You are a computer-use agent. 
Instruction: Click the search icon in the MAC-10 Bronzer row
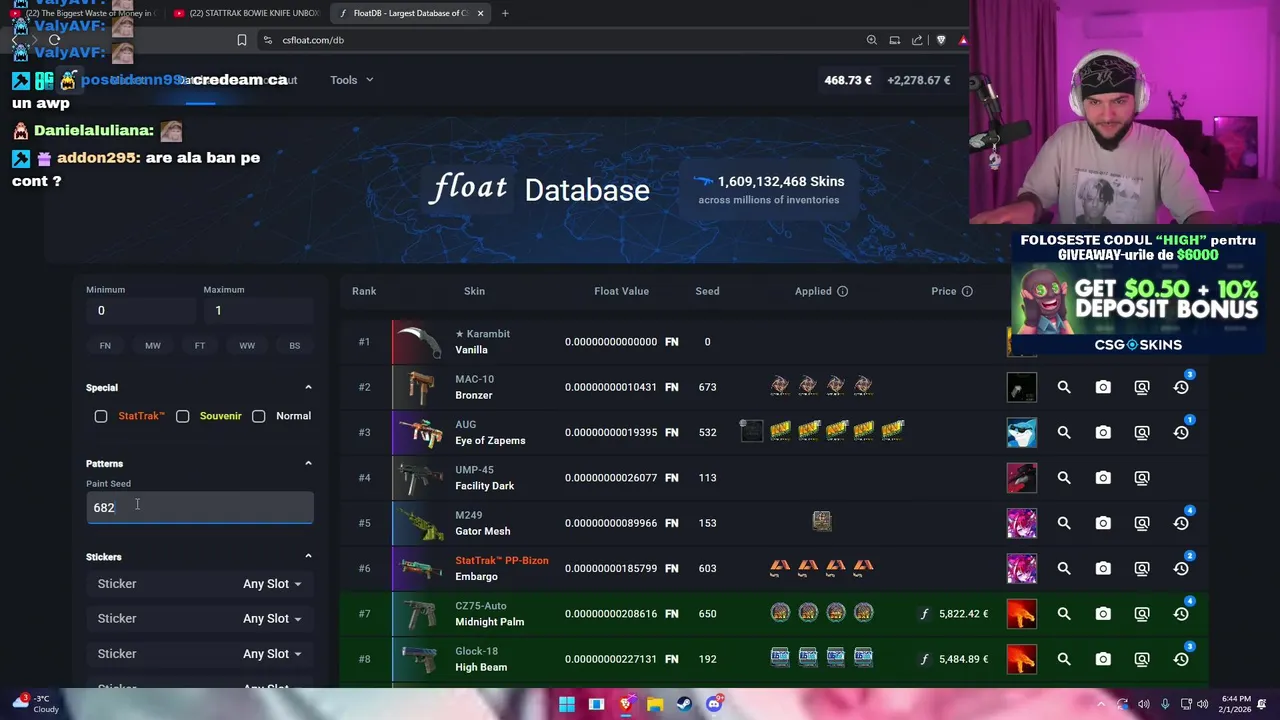coord(1064,387)
